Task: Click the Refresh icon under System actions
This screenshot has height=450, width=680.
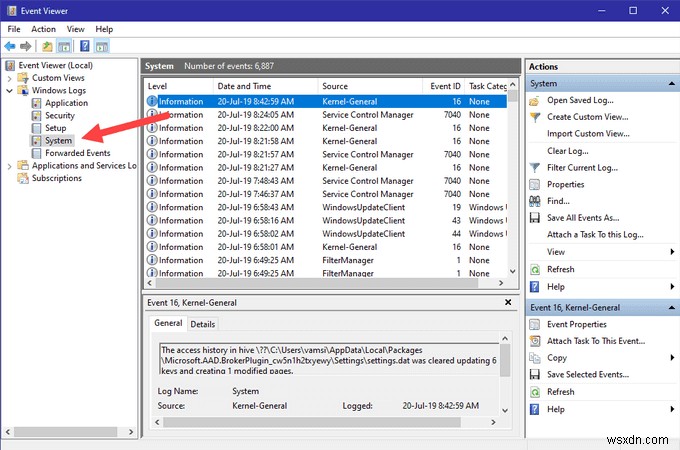Action: [x=535, y=270]
